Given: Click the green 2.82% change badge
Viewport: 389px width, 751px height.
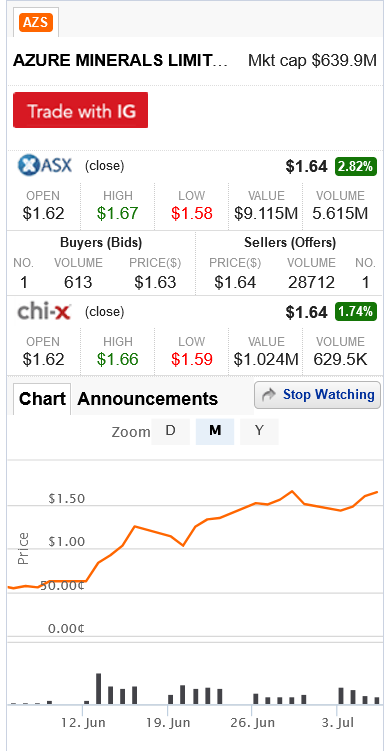Looking at the screenshot, I should coord(356,166).
